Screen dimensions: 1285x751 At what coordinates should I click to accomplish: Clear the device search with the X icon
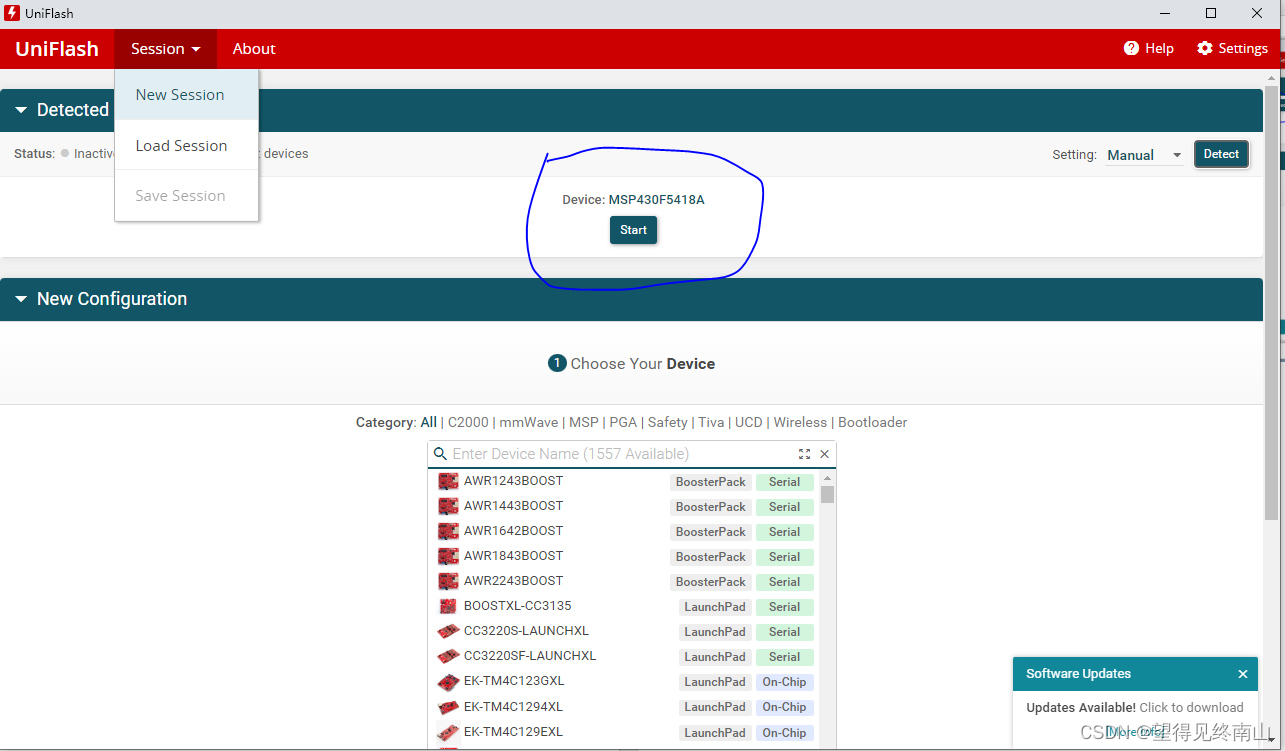(x=823, y=453)
